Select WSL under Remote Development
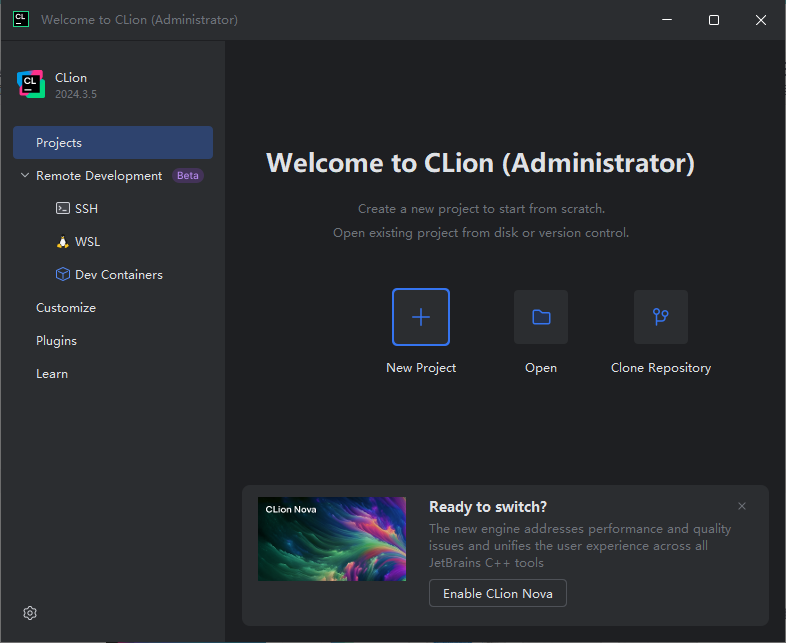Screen dimensions: 786x643 tap(87, 242)
